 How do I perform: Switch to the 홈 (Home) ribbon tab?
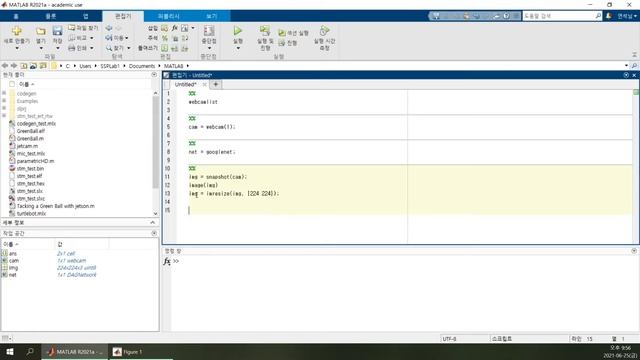pos(16,16)
